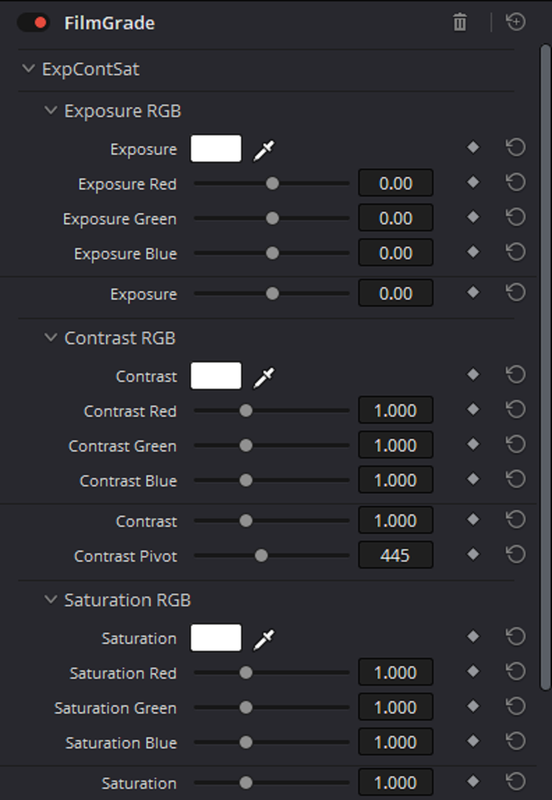Image resolution: width=552 pixels, height=800 pixels.
Task: Use the Contrast eyedropper tool
Action: (x=264, y=377)
